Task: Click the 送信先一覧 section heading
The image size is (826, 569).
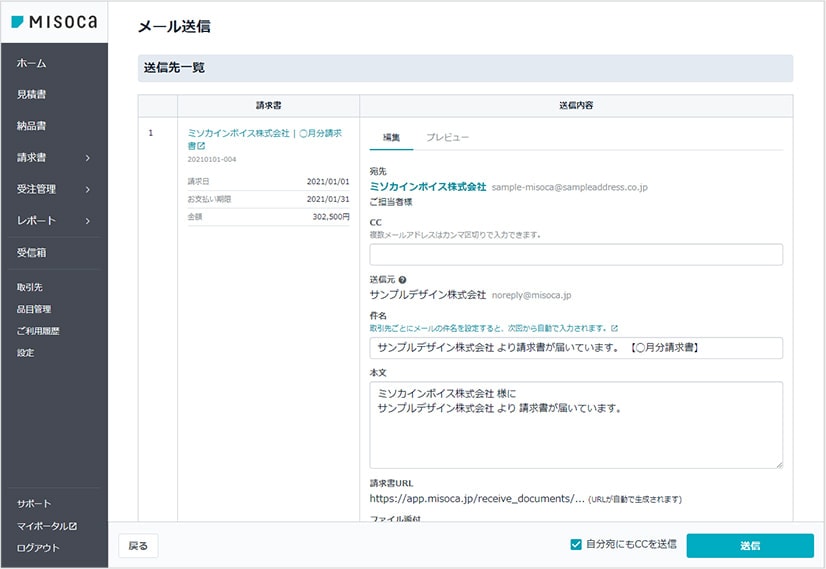Action: [x=174, y=68]
